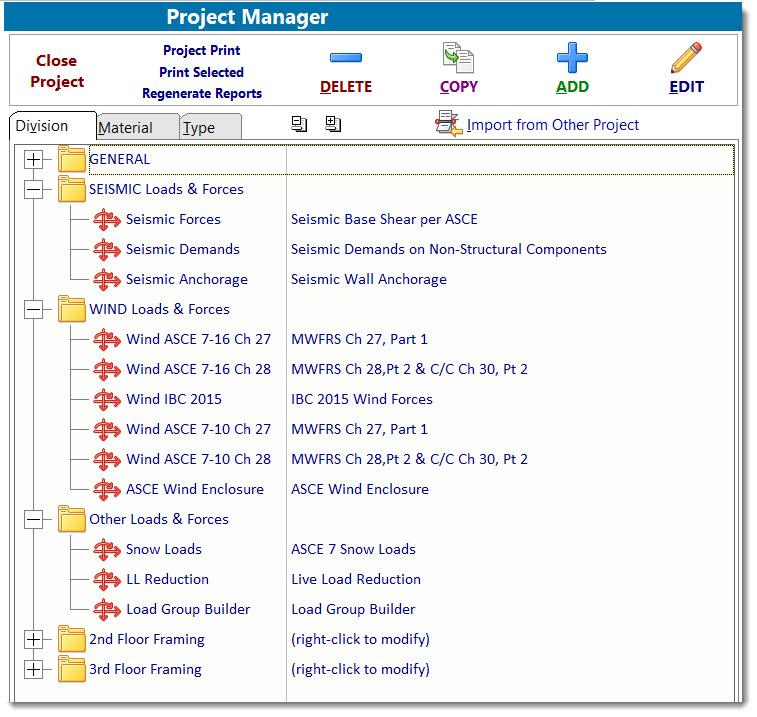Collapse the SEISMIC Loads & Forces folder
Image resolution: width=757 pixels, height=717 pixels.
[34, 189]
